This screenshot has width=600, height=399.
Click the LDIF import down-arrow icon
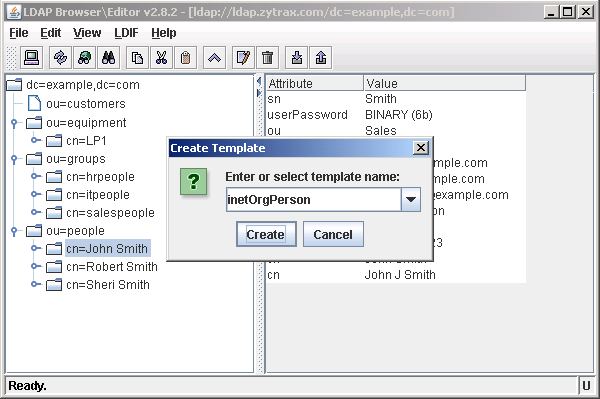[297, 58]
